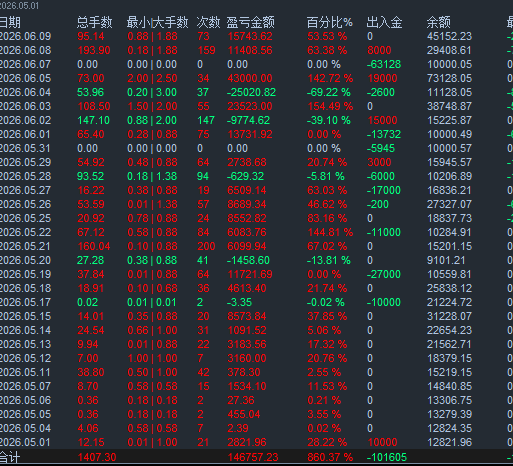Click total lots sum 1407.30
The width and height of the screenshot is (513, 466).
(97, 457)
